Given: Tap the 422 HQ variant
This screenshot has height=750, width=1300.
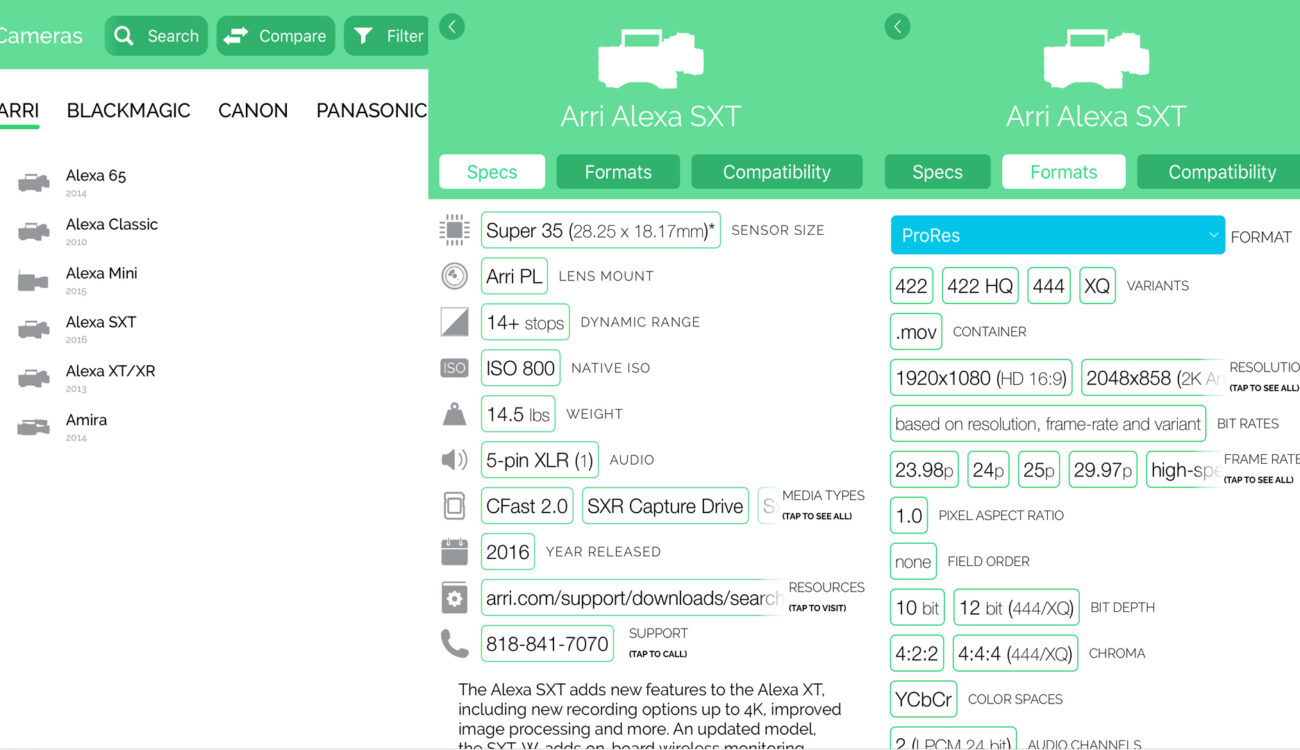Looking at the screenshot, I should click(980, 286).
